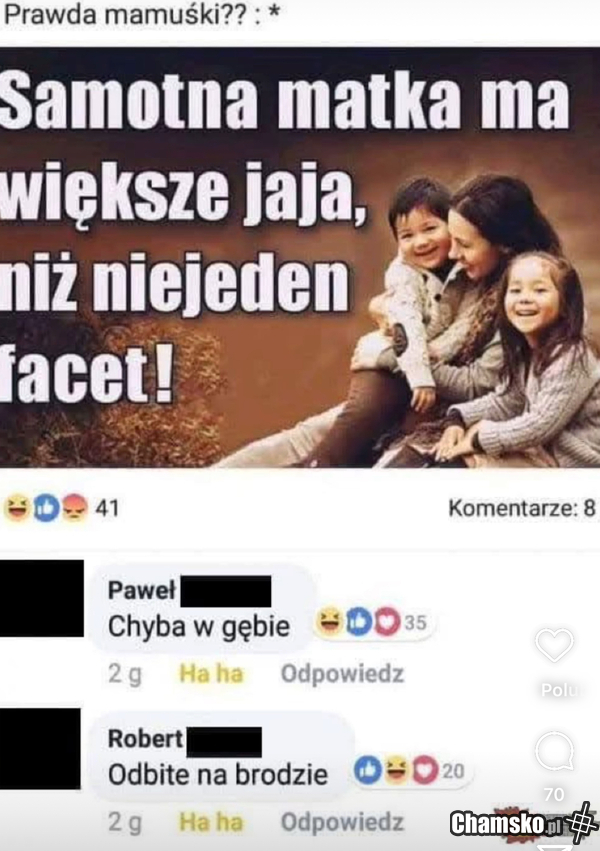Click Odpowiedz under Robert's comment
The height and width of the screenshot is (851, 600).
point(342,822)
